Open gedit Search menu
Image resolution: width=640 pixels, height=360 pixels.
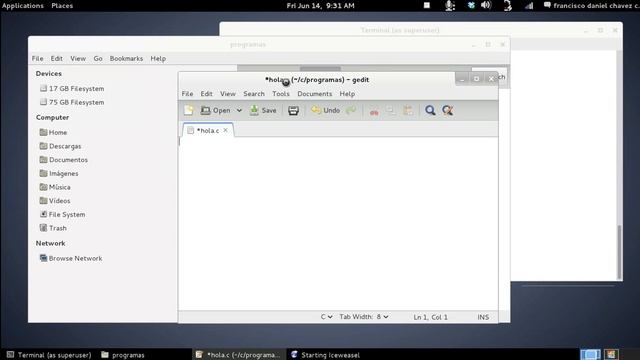click(254, 93)
